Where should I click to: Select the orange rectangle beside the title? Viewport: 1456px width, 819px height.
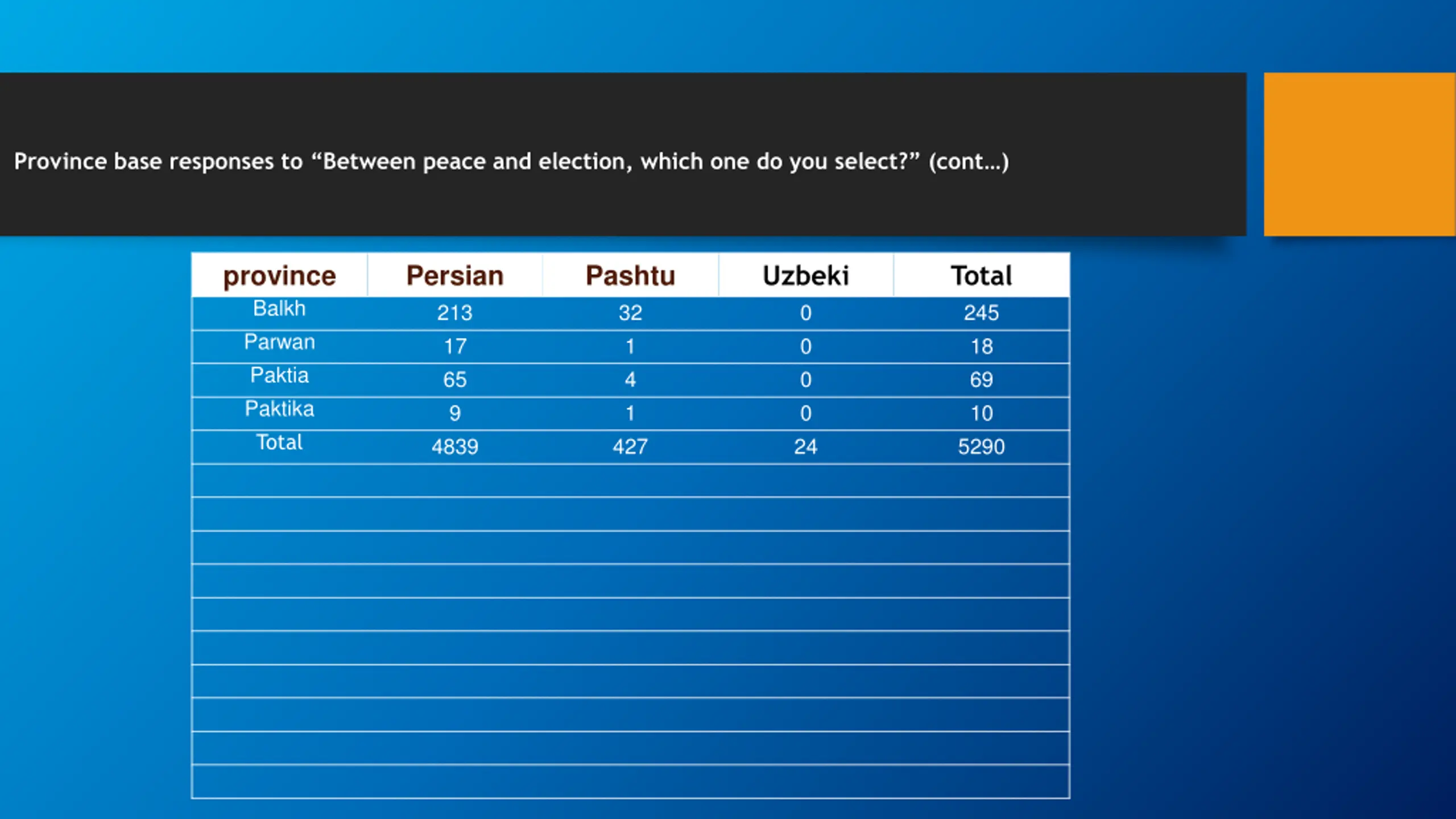point(1359,154)
